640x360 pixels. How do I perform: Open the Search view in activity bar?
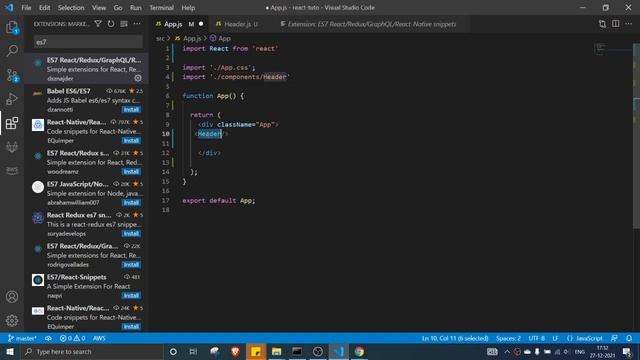(x=12, y=51)
